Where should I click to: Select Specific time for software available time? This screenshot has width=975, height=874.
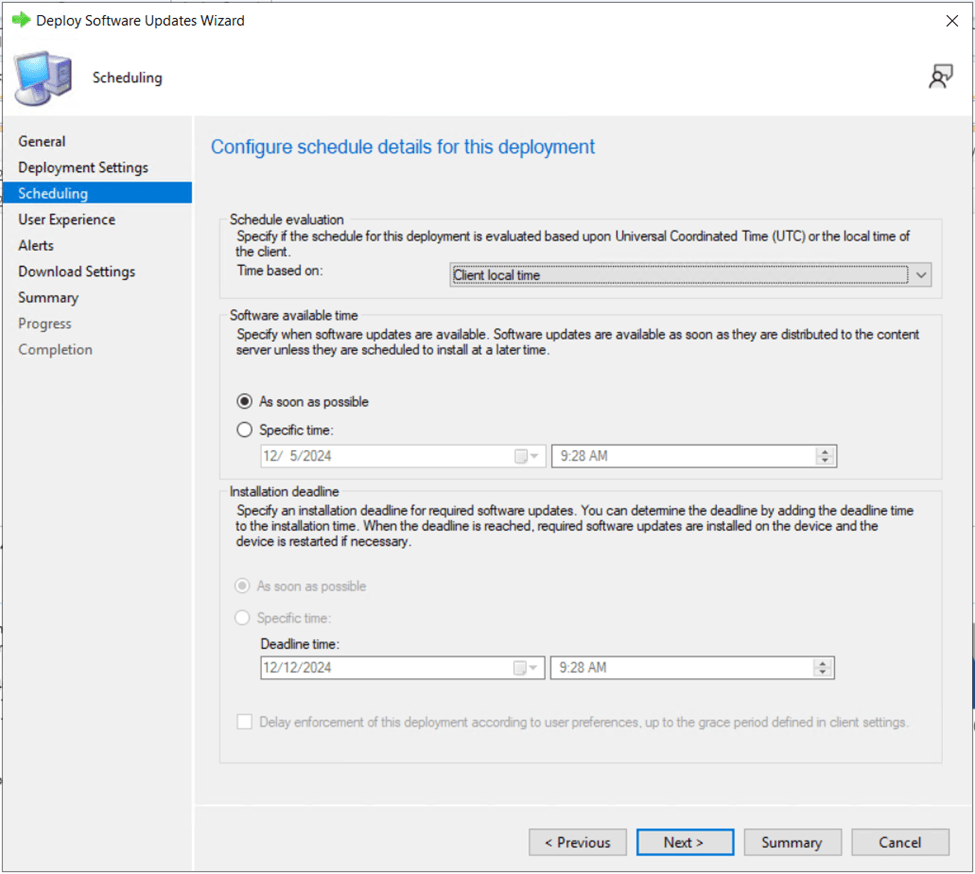(x=245, y=430)
